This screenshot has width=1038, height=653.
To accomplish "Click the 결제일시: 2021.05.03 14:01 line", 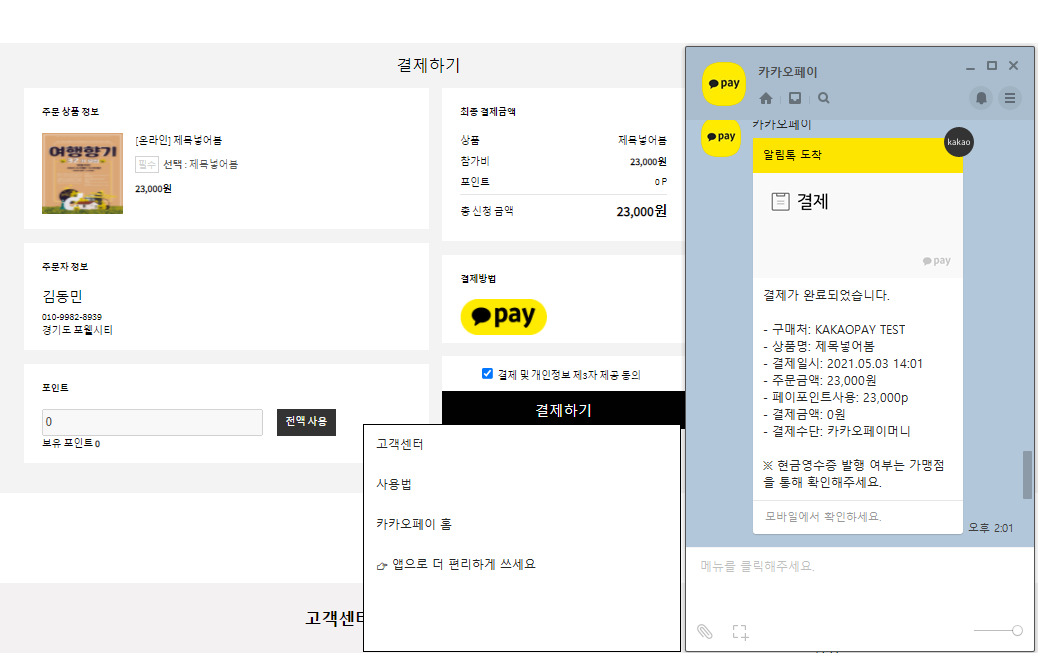I will (x=843, y=364).
